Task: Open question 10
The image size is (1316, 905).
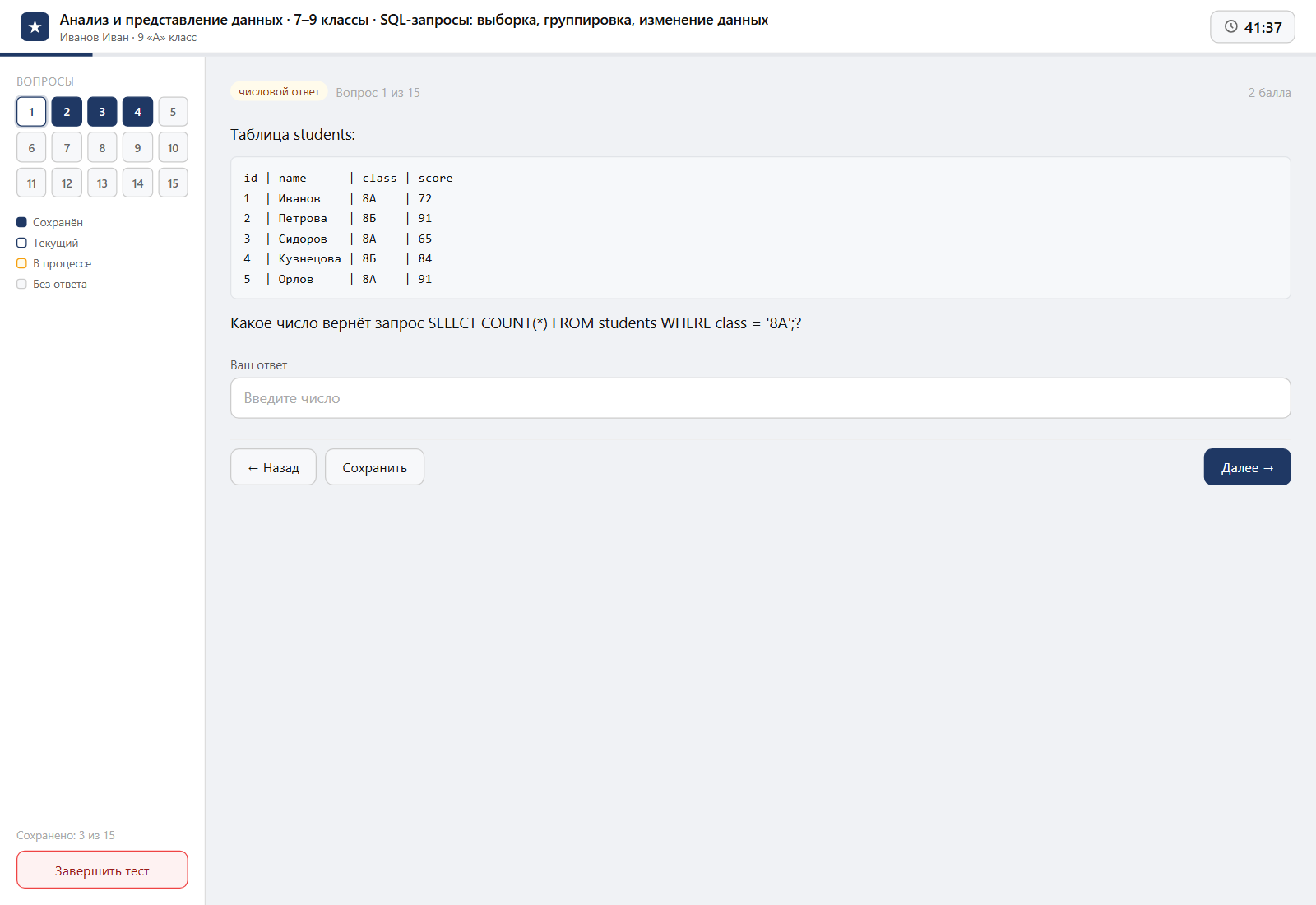Action: [173, 148]
